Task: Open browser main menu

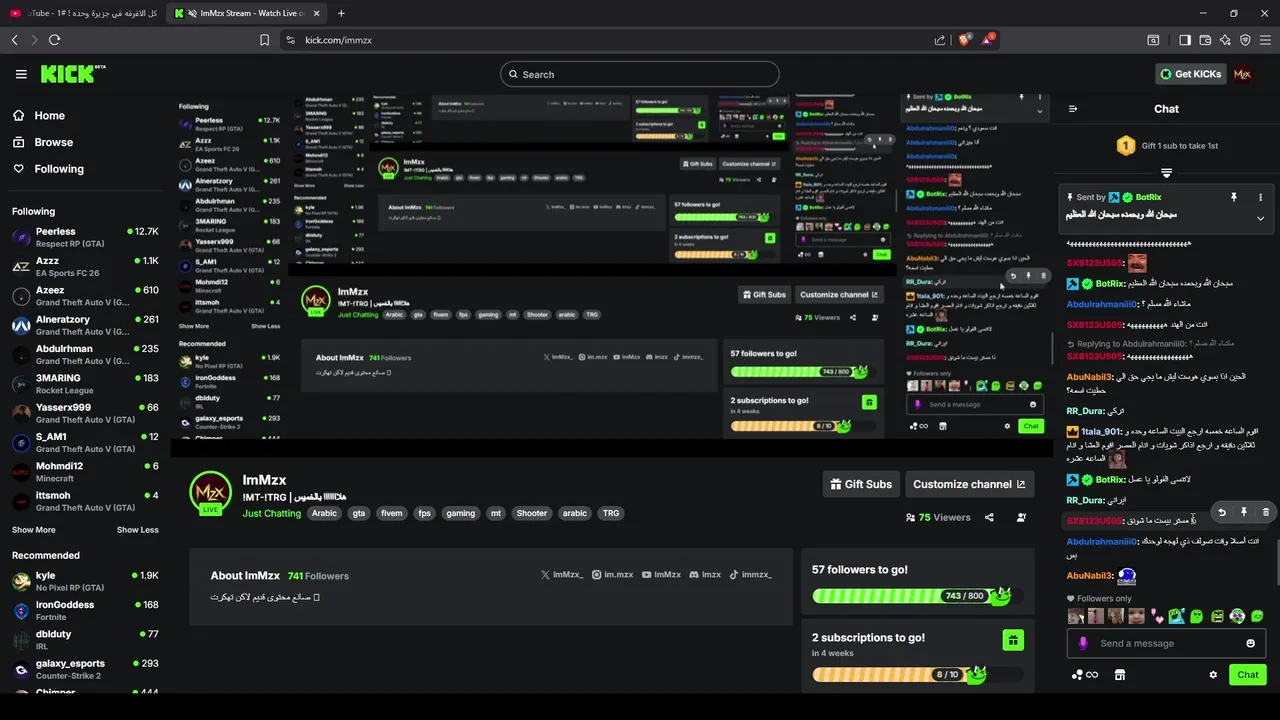Action: (1266, 40)
